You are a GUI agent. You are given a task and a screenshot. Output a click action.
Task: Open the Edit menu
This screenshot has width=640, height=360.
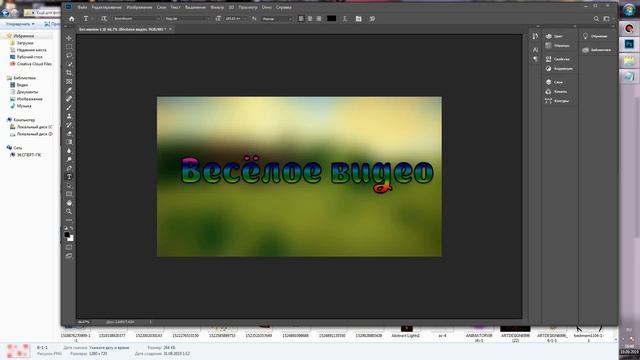pos(107,7)
